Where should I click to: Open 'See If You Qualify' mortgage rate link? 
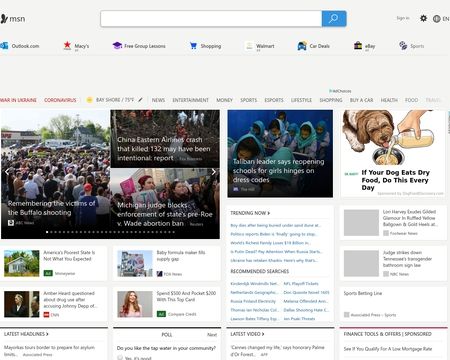click(388, 349)
